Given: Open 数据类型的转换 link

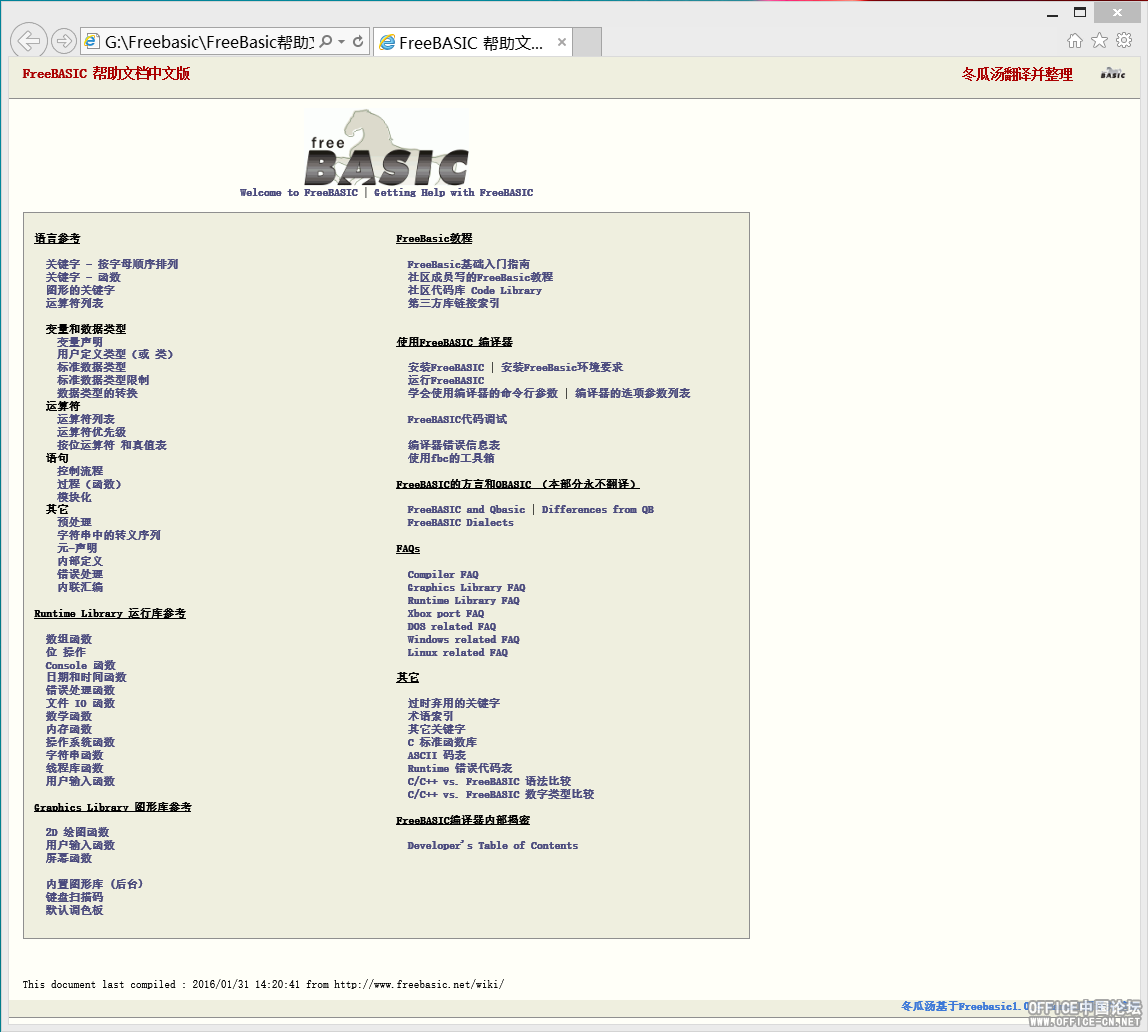Looking at the screenshot, I should click(97, 393).
